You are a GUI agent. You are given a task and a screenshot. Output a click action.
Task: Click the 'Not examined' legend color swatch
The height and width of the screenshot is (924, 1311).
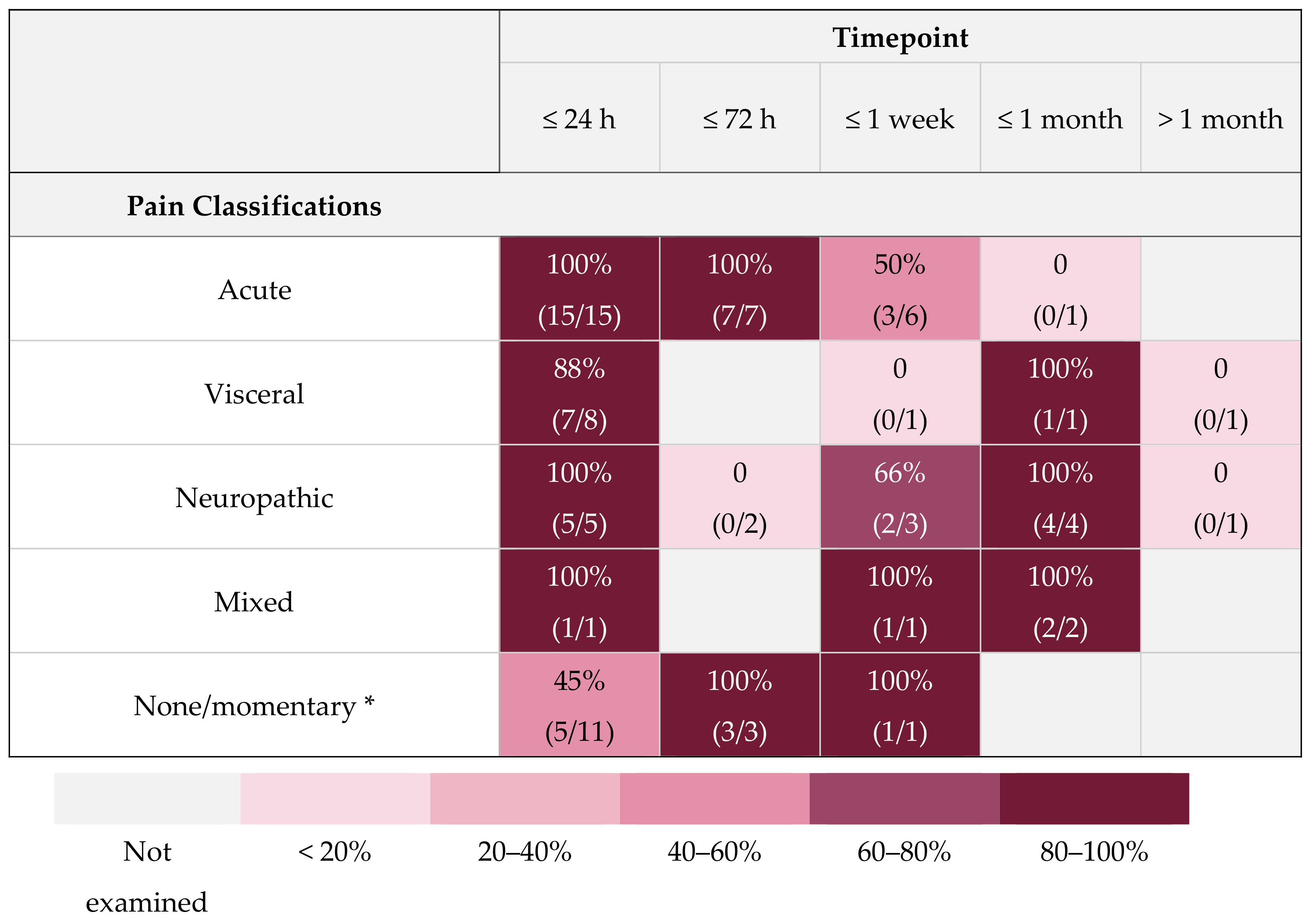(x=147, y=799)
